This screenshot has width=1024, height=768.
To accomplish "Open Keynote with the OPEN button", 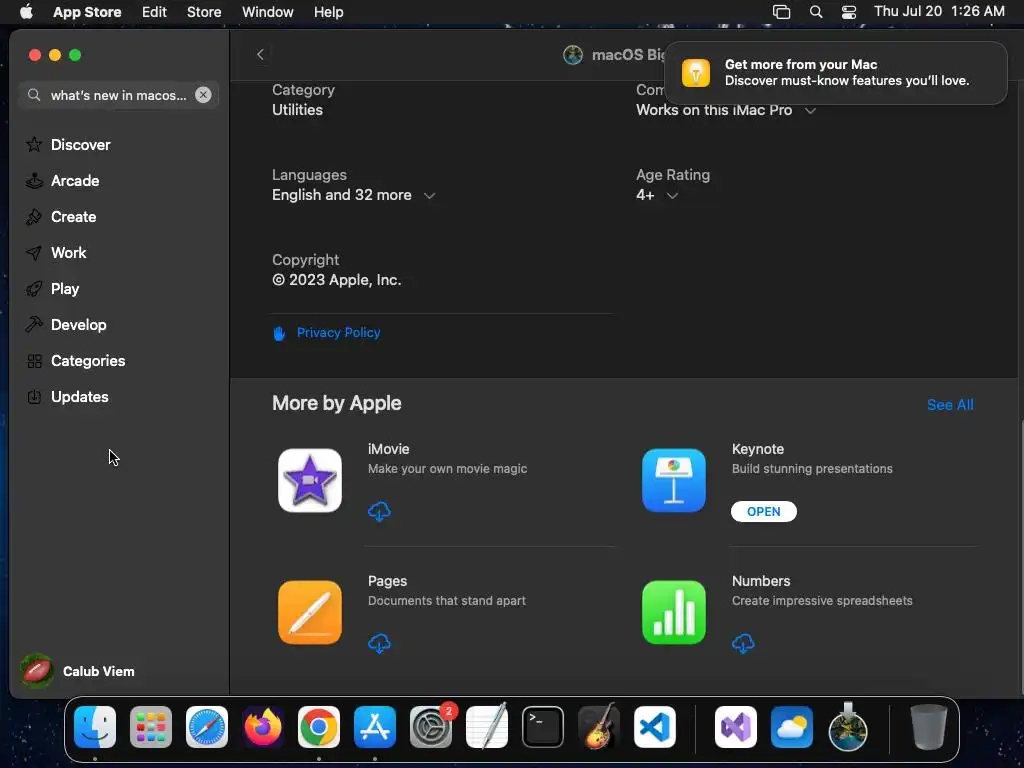I will pos(763,511).
